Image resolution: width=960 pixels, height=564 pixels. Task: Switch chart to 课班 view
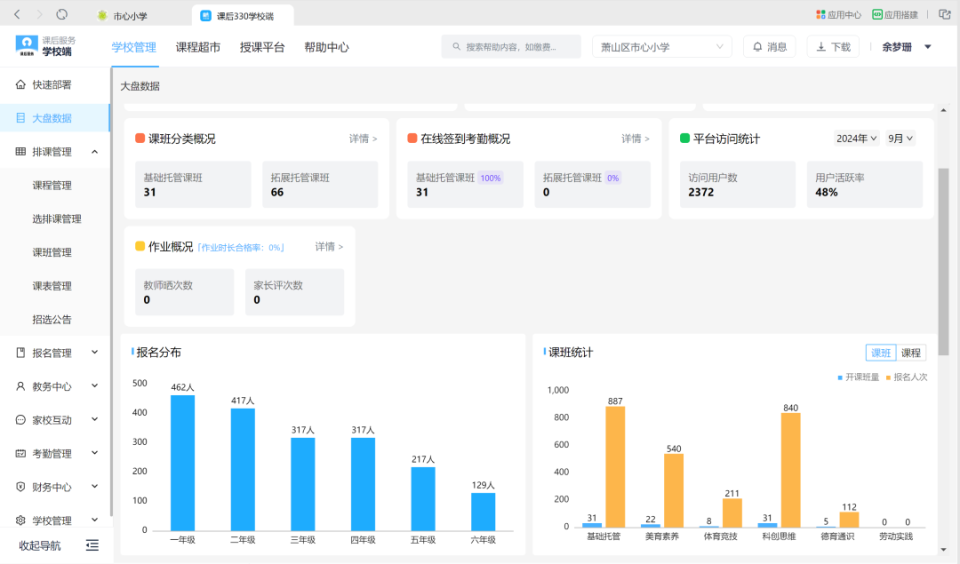(880, 353)
